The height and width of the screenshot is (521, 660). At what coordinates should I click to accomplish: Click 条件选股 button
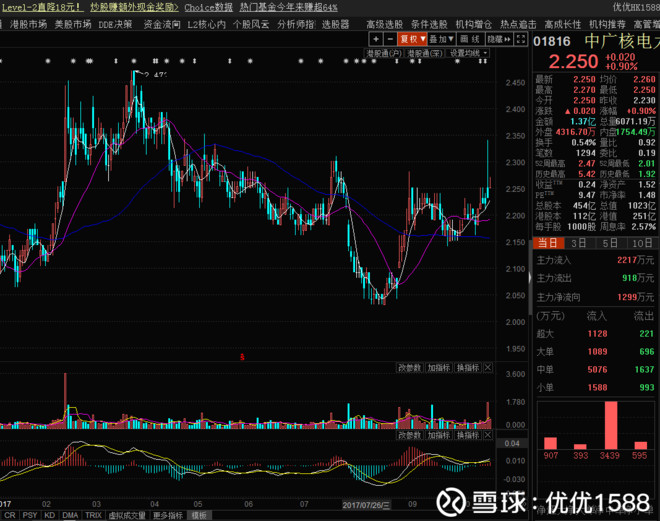(x=429, y=24)
